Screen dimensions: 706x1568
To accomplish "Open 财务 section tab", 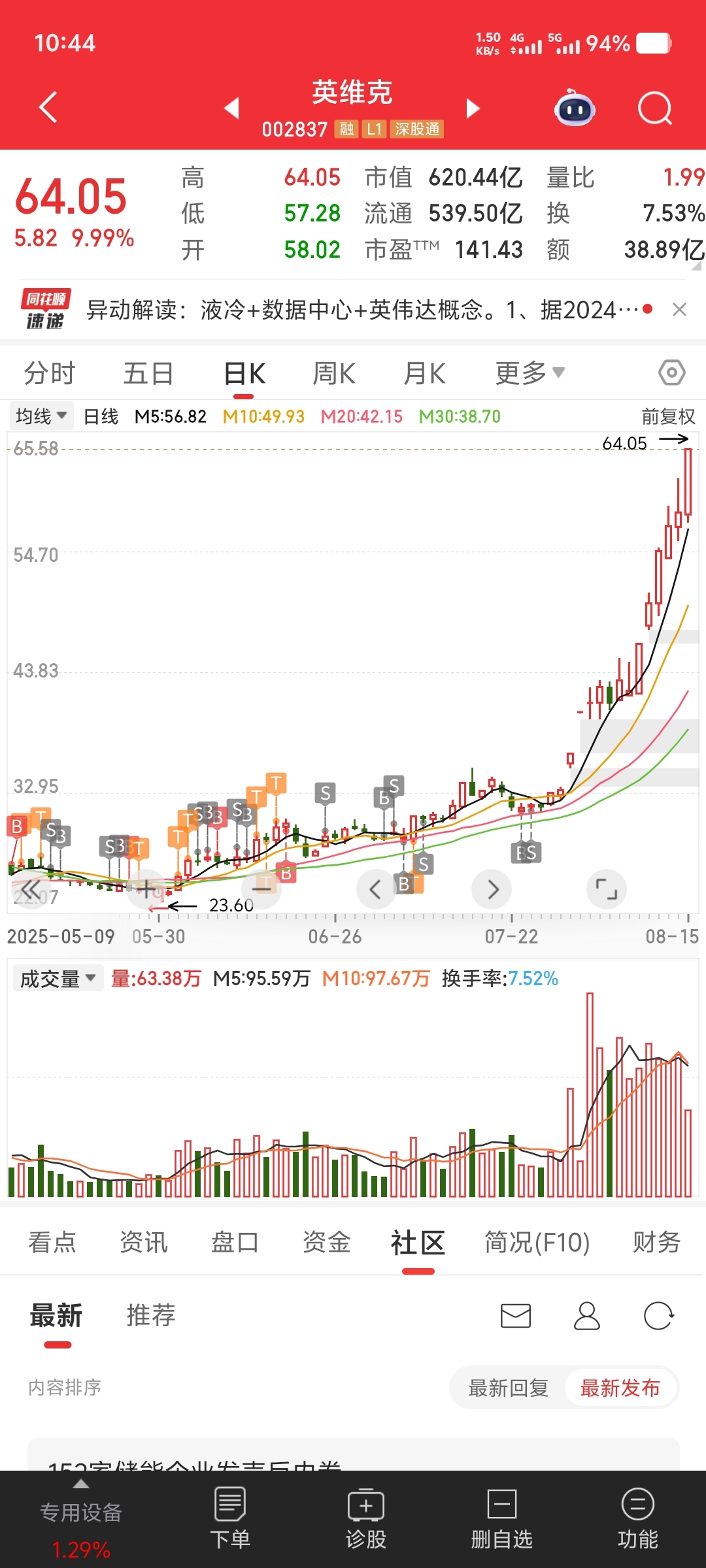I will coord(657,1242).
